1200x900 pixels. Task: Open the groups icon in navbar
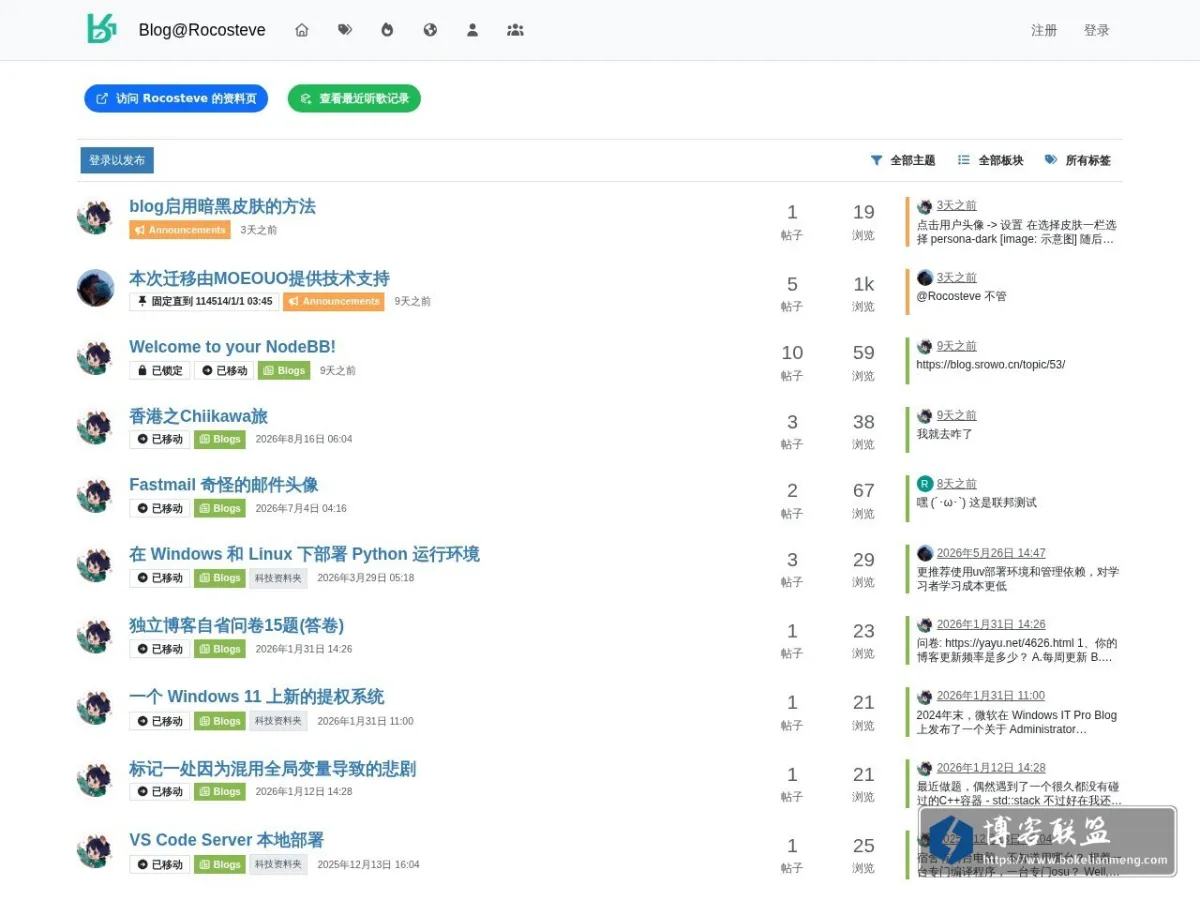[515, 30]
